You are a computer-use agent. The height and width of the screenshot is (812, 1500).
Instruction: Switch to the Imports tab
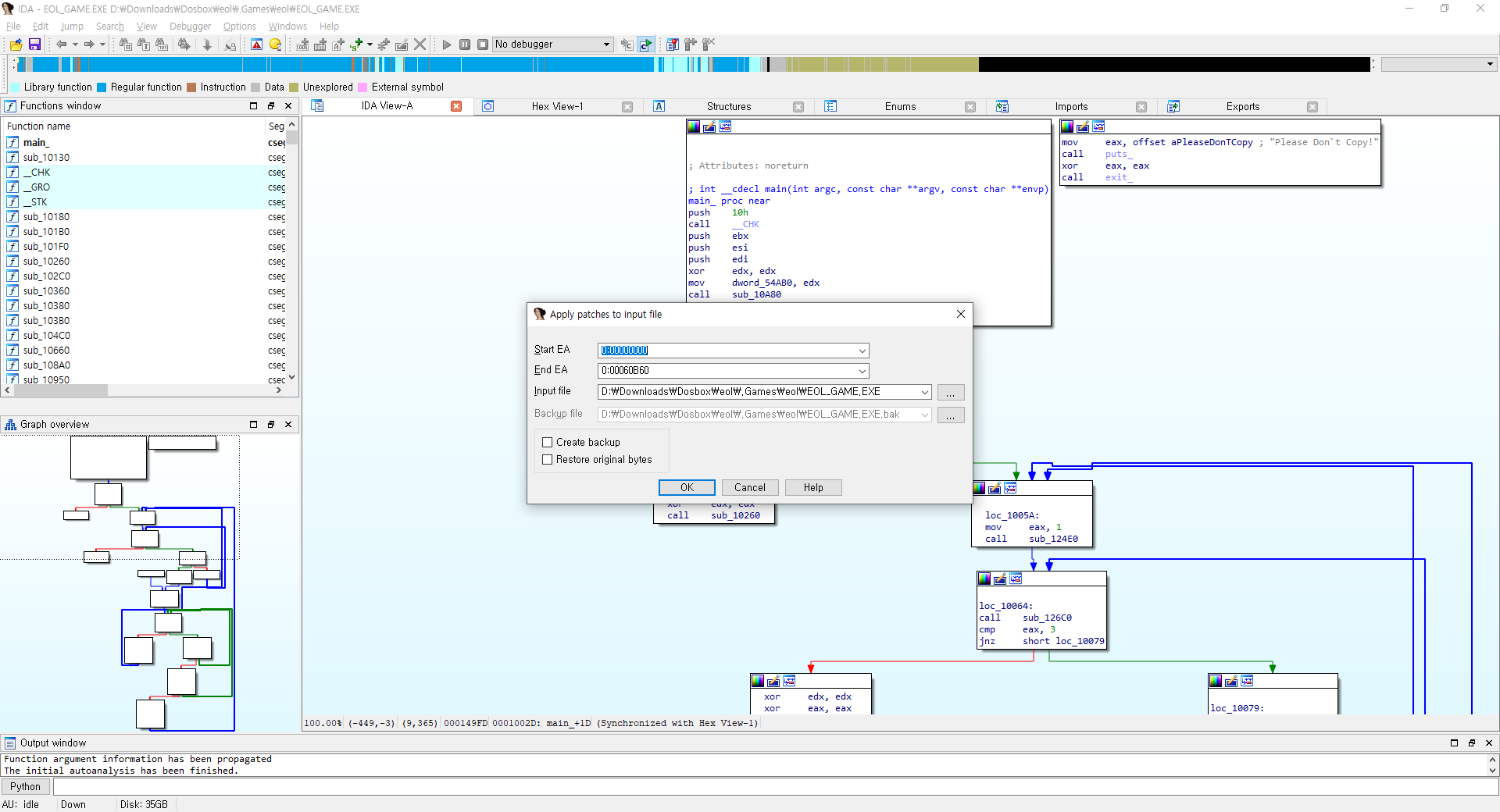(x=1071, y=106)
